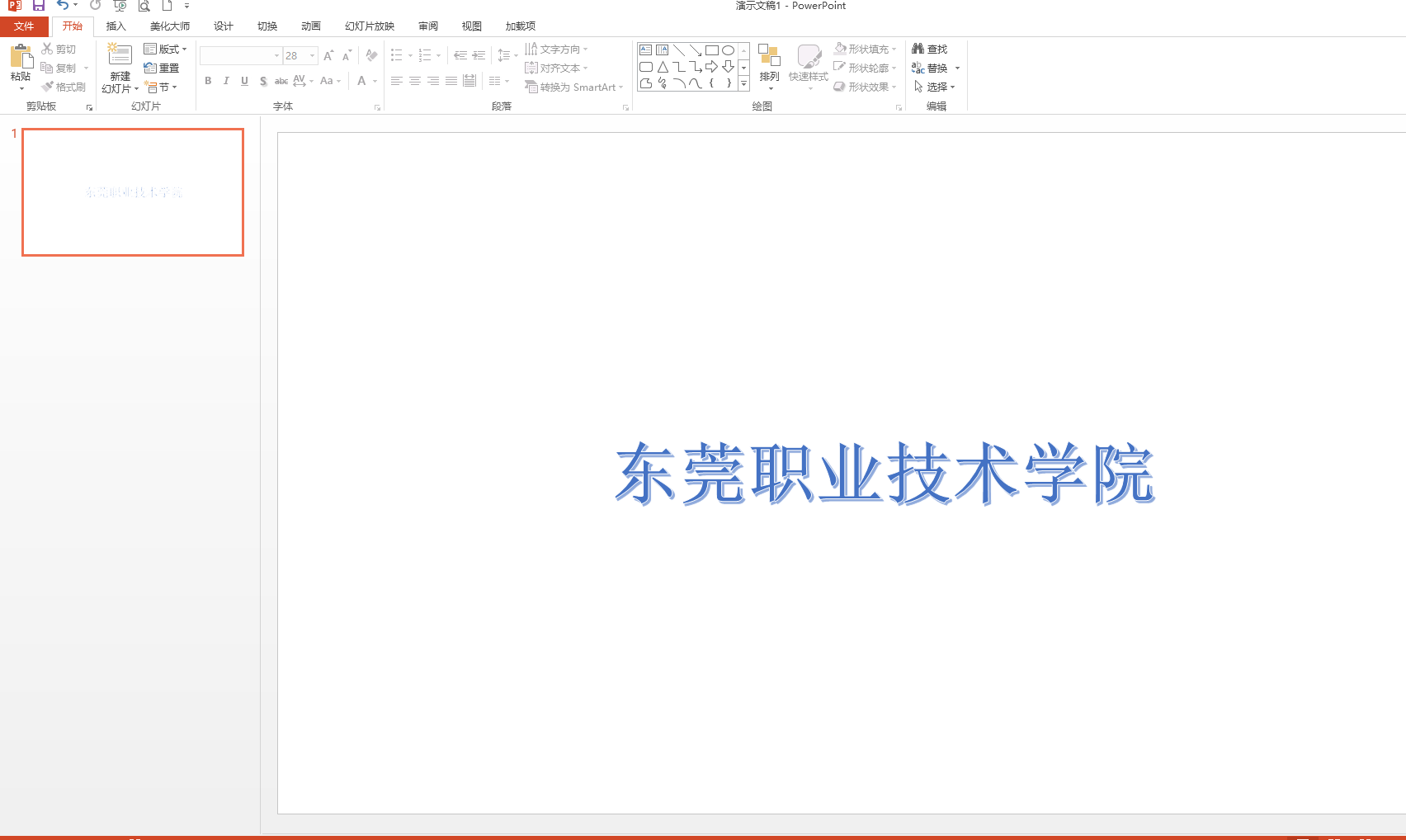Toggle strikethrough formatting

[281, 81]
